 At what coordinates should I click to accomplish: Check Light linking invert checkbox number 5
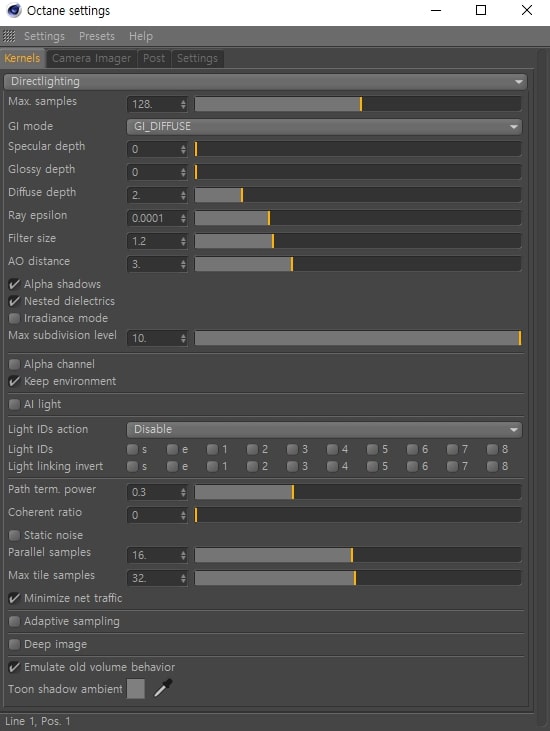click(x=372, y=466)
